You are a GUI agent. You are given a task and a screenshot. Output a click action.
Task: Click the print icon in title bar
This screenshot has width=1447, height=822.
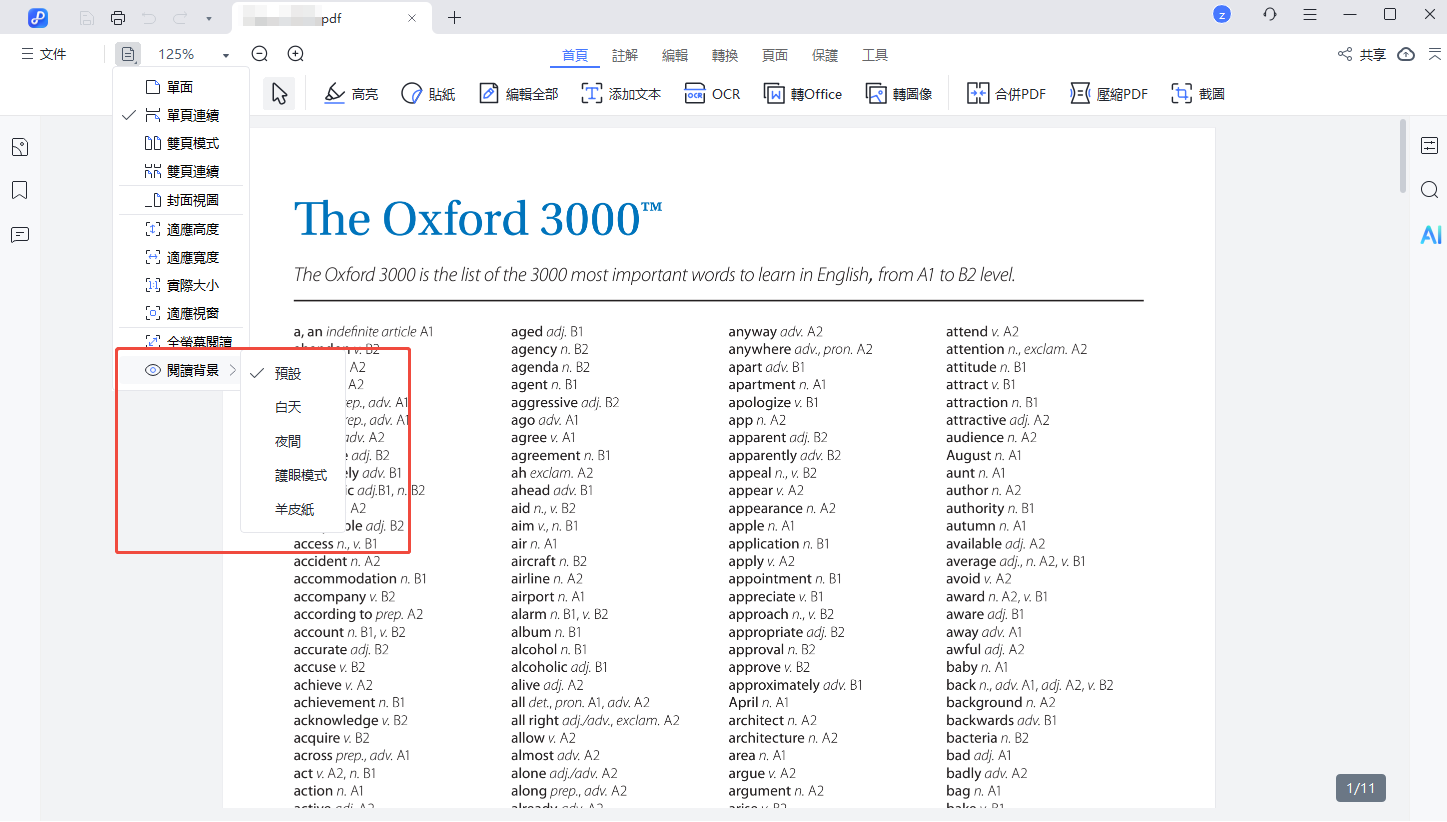[118, 18]
